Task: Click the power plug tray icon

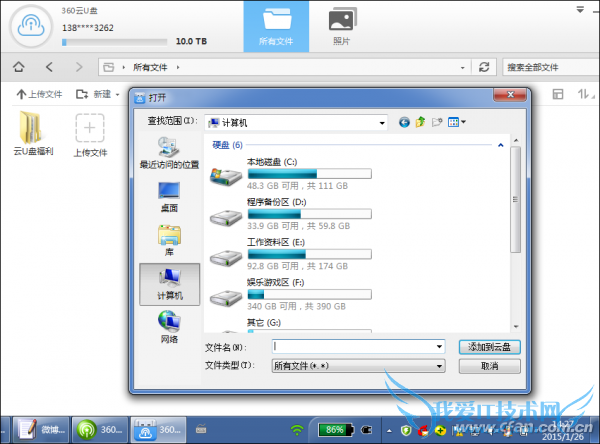Action: click(x=367, y=430)
